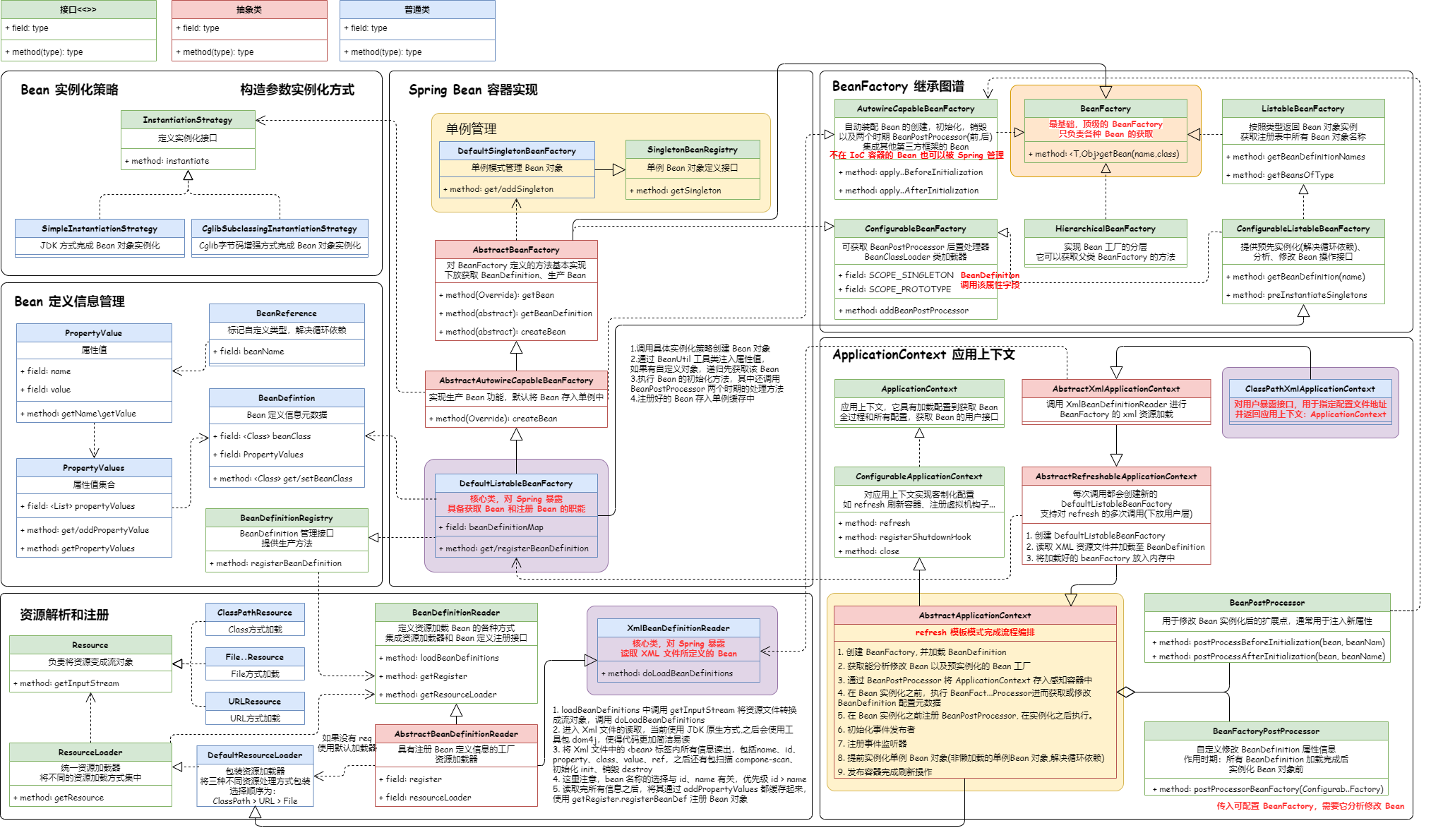Screen dimensions: 1431x840
Task: Click the BeanFactory node in the inheritance diagram
Action: (x=1106, y=108)
